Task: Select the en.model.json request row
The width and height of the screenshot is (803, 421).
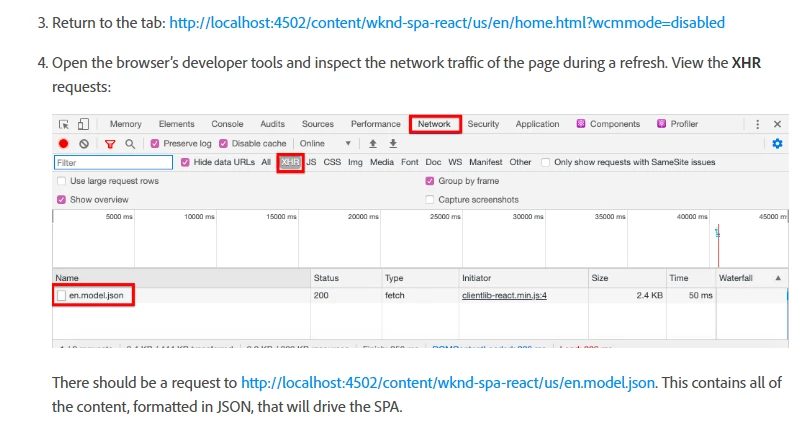Action: click(x=420, y=296)
